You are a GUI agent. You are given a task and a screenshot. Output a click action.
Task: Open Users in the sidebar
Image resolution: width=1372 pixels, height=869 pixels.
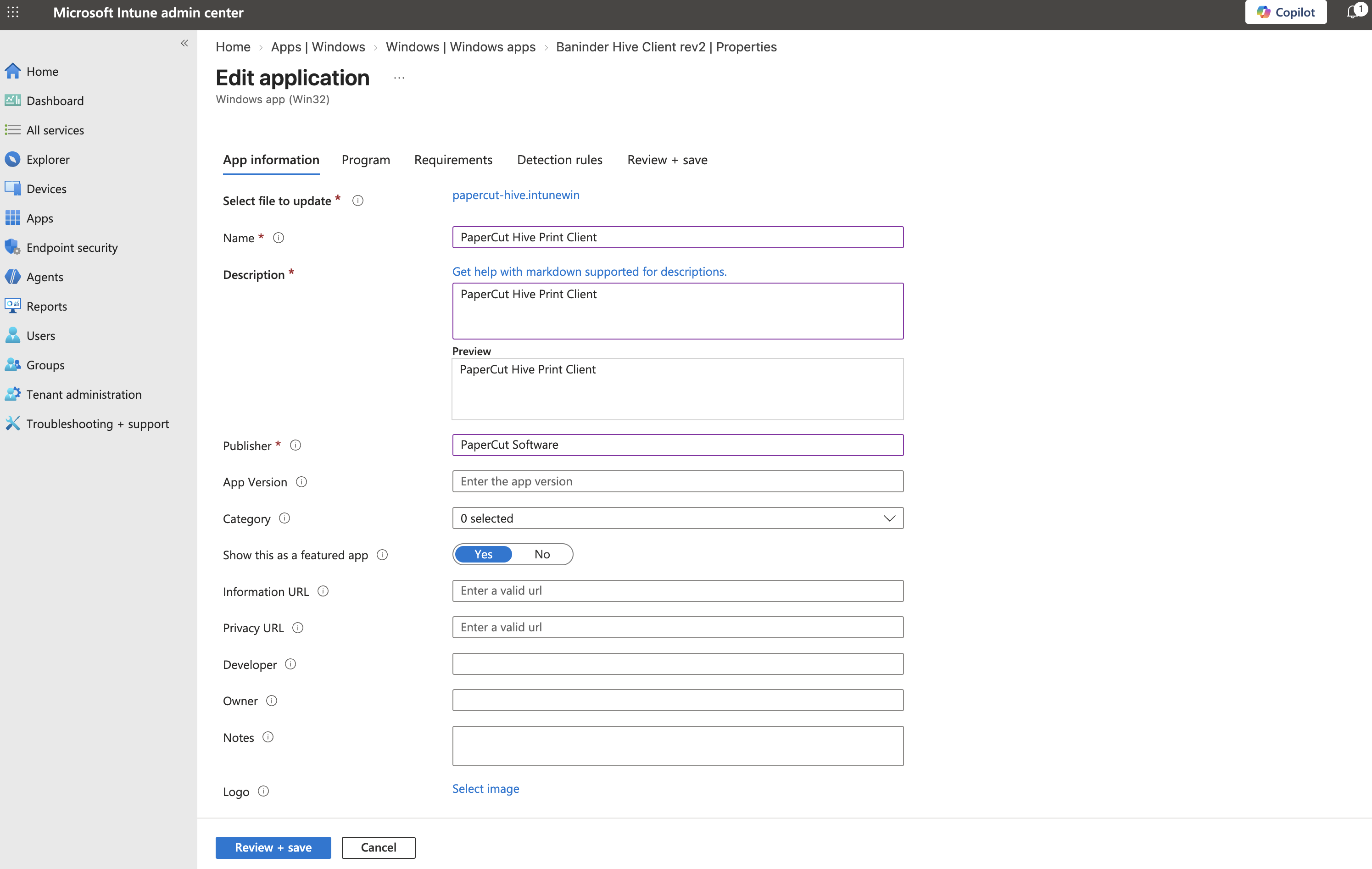(x=40, y=336)
